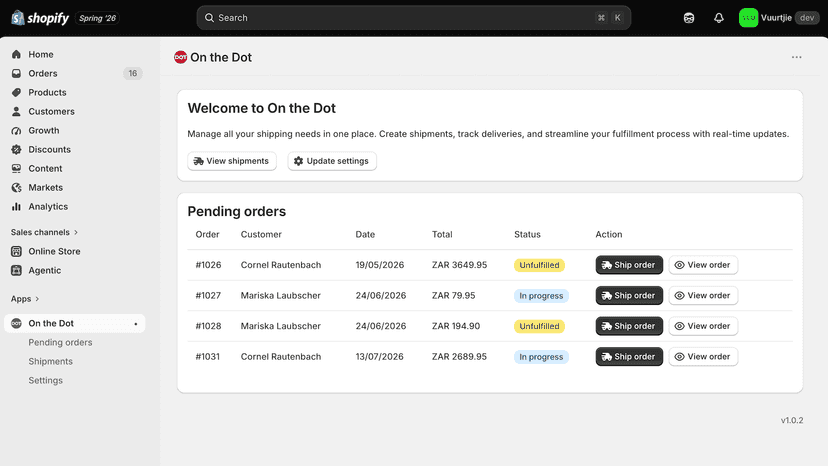View order #1026 for Cornel Rautenbach
This screenshot has height=466, width=828.
703,265
